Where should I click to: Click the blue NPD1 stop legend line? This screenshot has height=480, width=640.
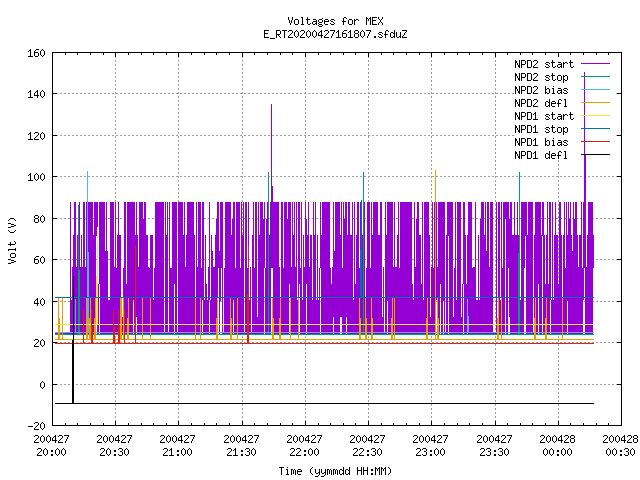point(596,129)
